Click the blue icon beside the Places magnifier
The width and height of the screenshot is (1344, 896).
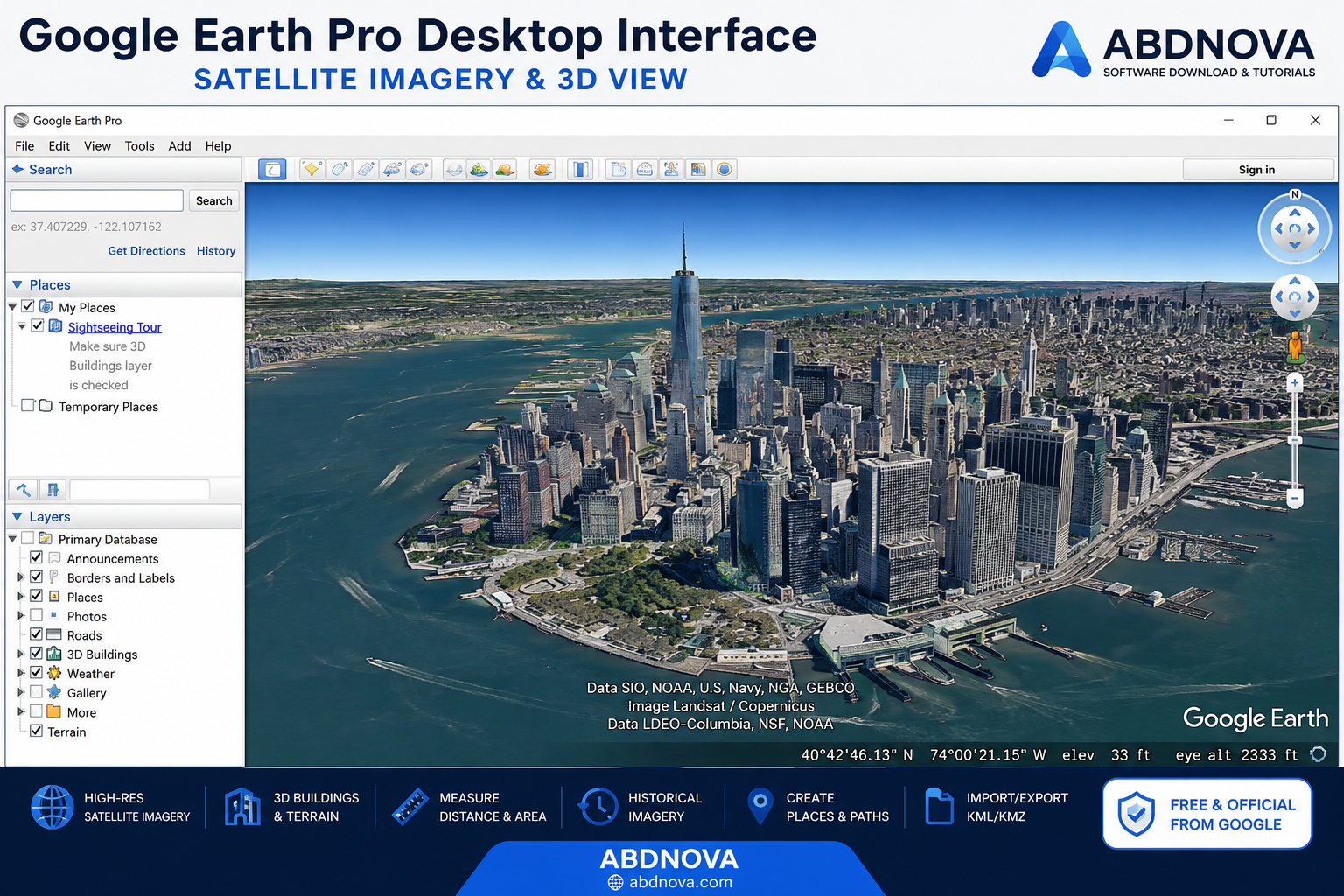(52, 490)
